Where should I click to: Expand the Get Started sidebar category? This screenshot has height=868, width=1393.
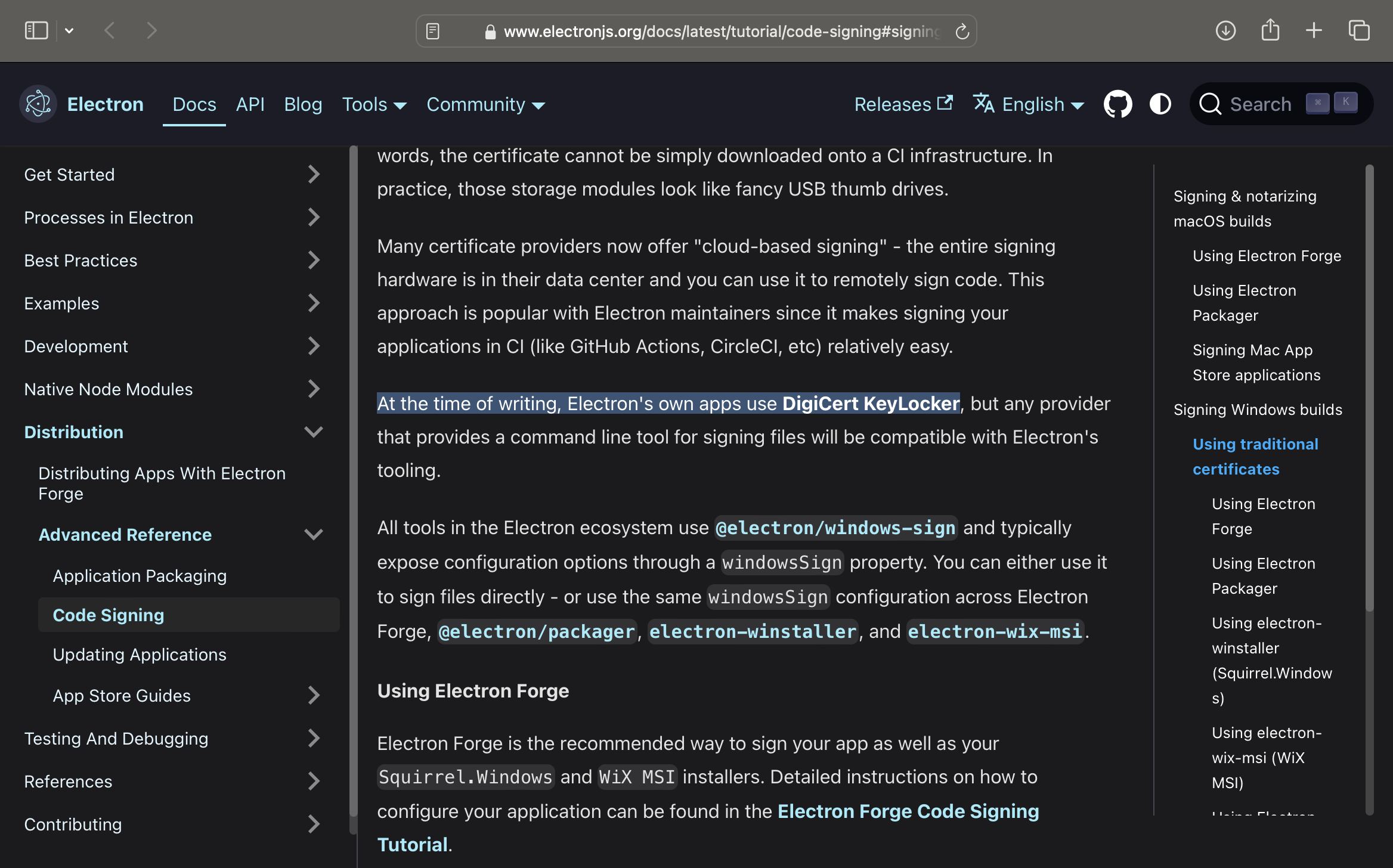click(x=314, y=175)
